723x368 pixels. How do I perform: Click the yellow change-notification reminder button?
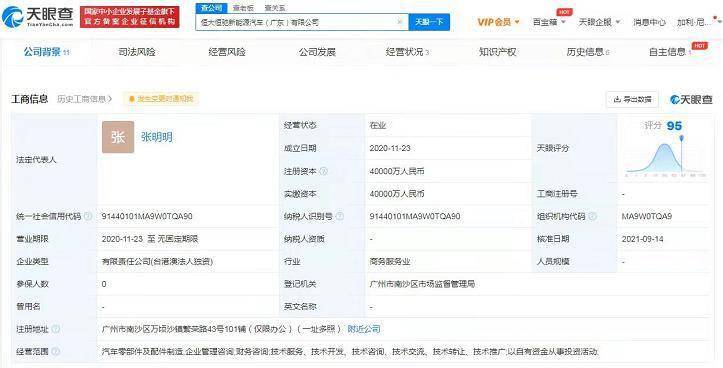(161, 99)
